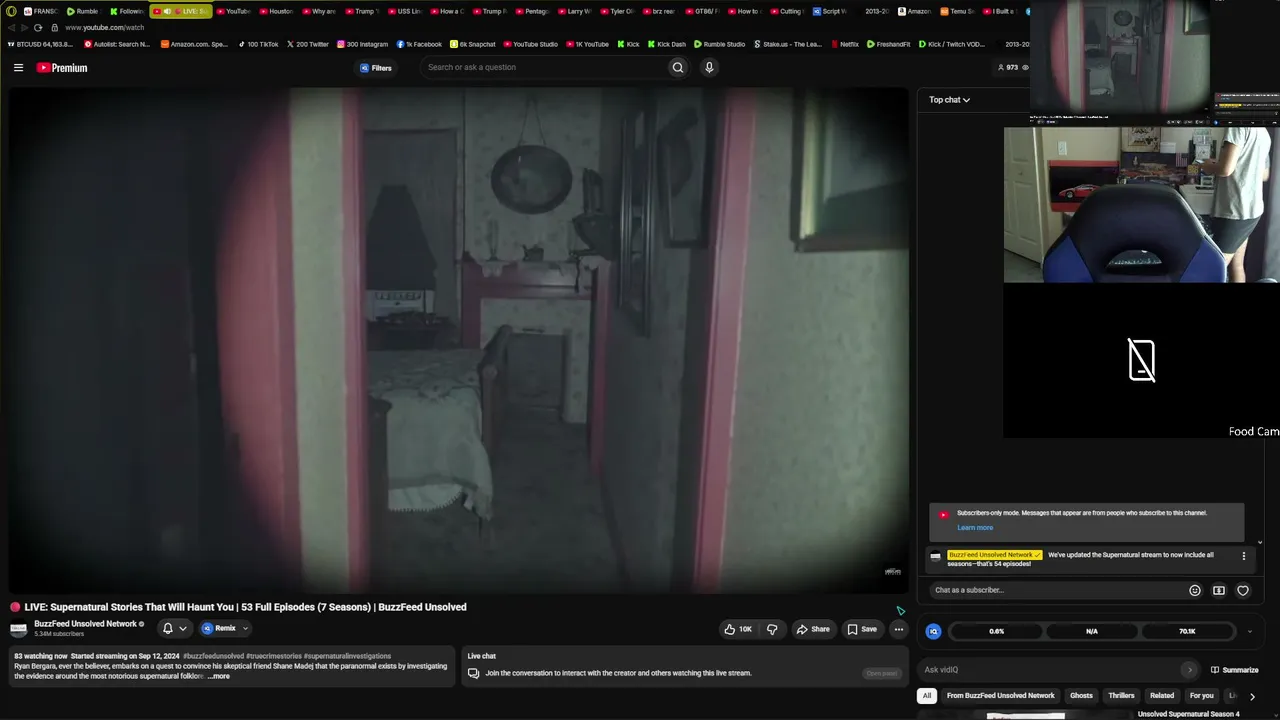
Task: Select the Related category chip
Action: [x=1162, y=696]
